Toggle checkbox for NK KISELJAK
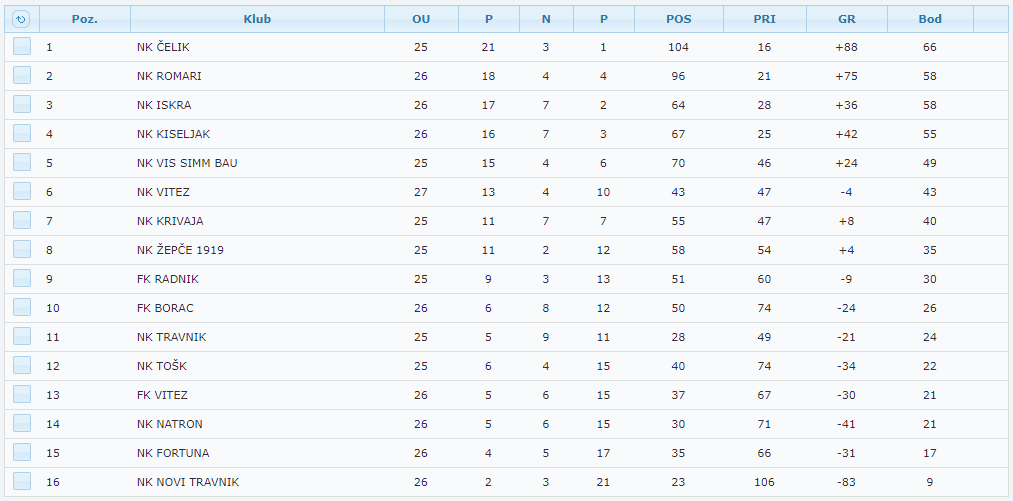The image size is (1013, 501). click(22, 134)
